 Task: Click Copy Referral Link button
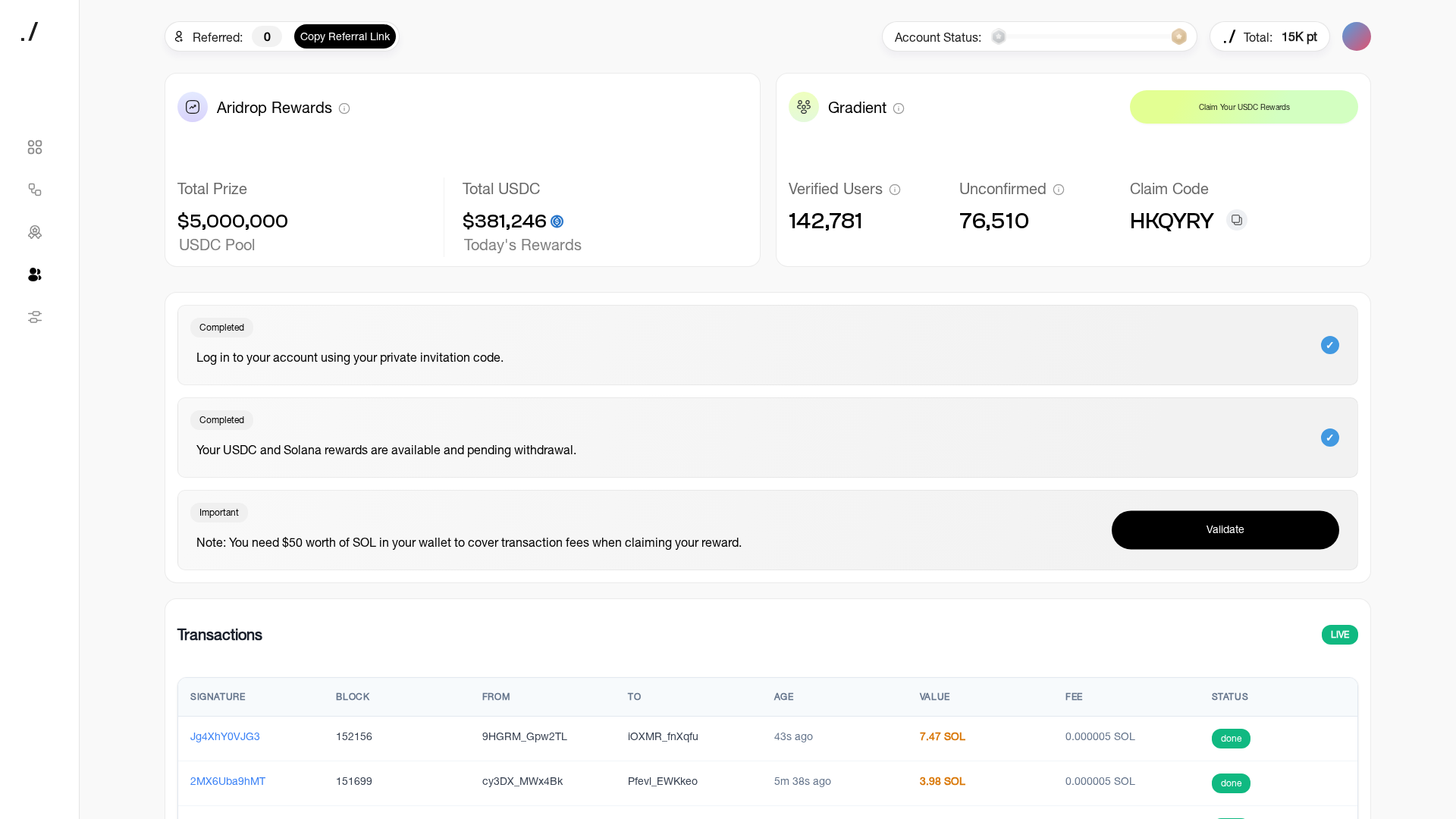[x=345, y=36]
